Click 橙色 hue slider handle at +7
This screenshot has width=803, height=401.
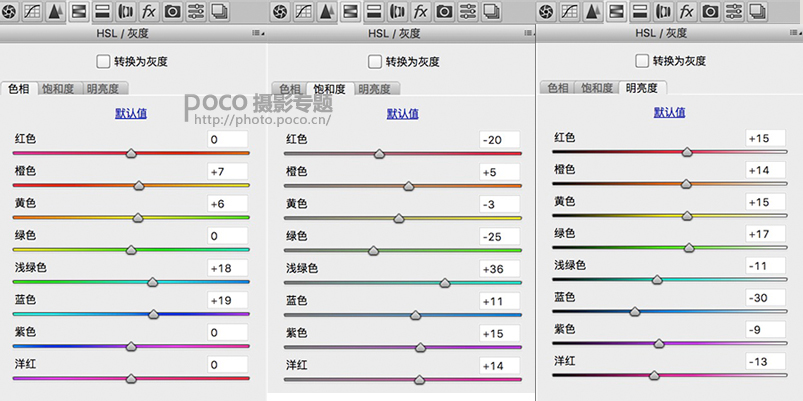click(139, 185)
